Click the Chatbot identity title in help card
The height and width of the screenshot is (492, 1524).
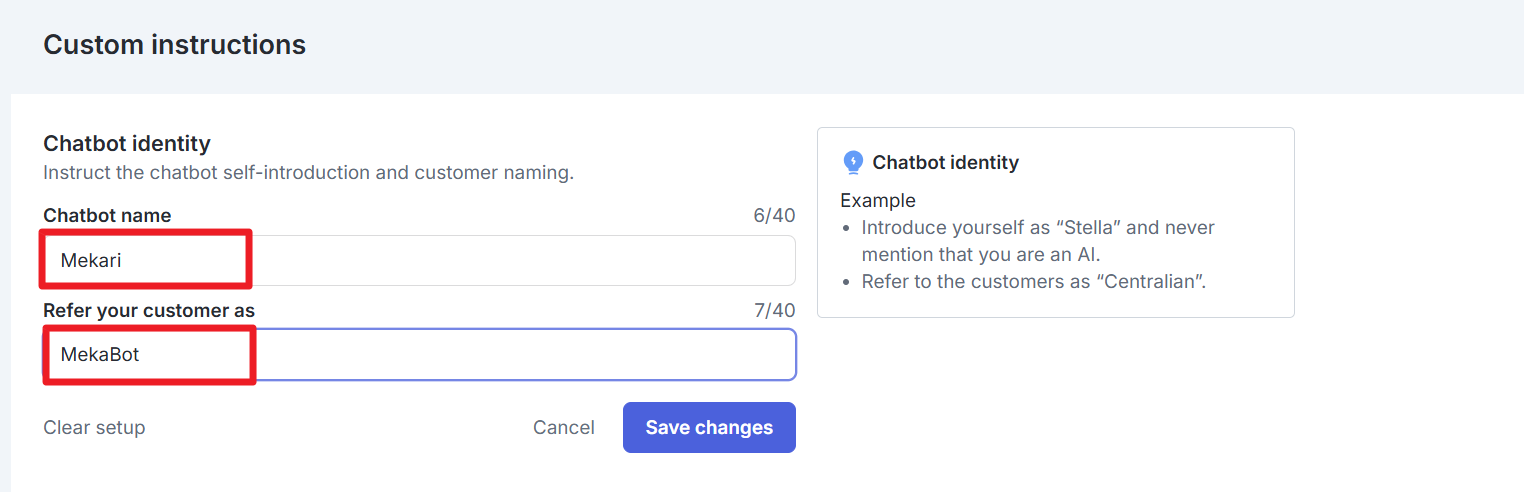pyautogui.click(x=945, y=162)
